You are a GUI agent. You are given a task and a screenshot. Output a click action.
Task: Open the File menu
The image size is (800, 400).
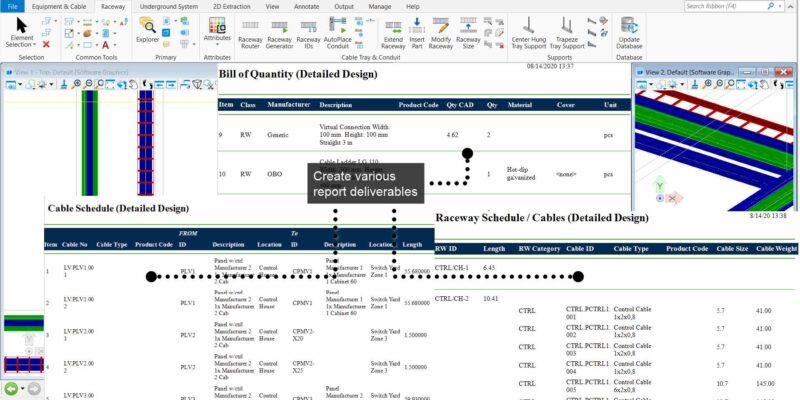(x=12, y=6)
